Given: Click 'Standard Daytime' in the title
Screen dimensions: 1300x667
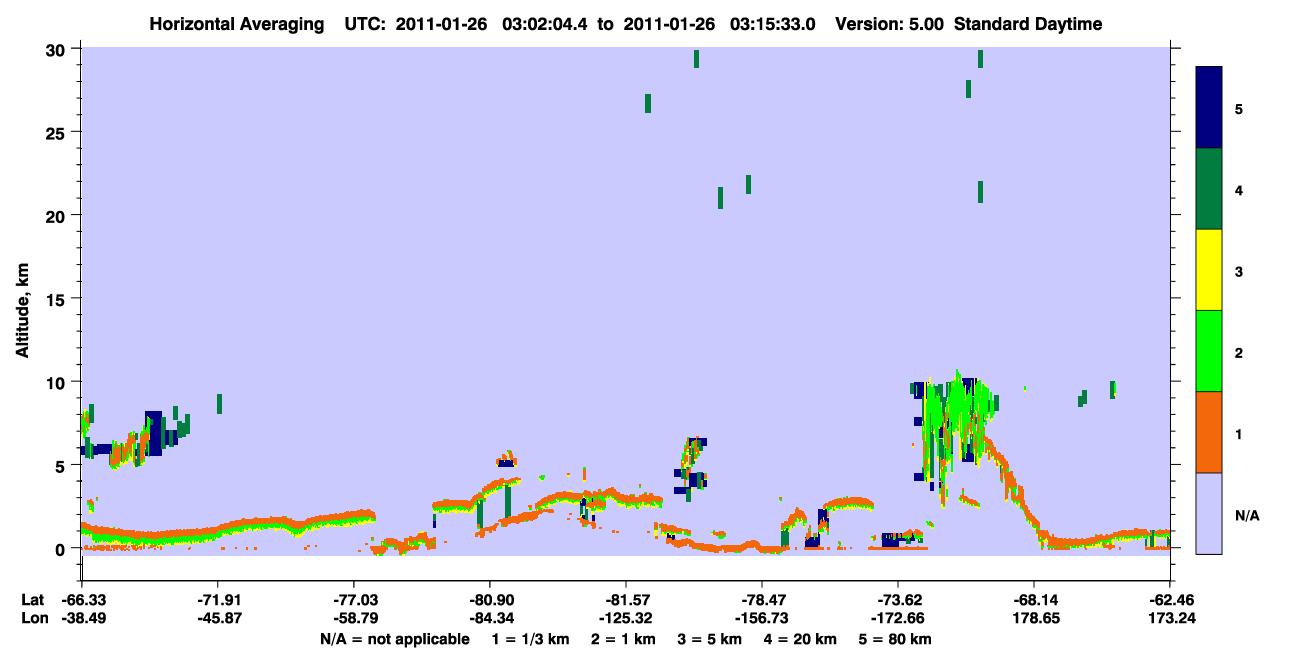Looking at the screenshot, I should pyautogui.click(x=1028, y=24).
